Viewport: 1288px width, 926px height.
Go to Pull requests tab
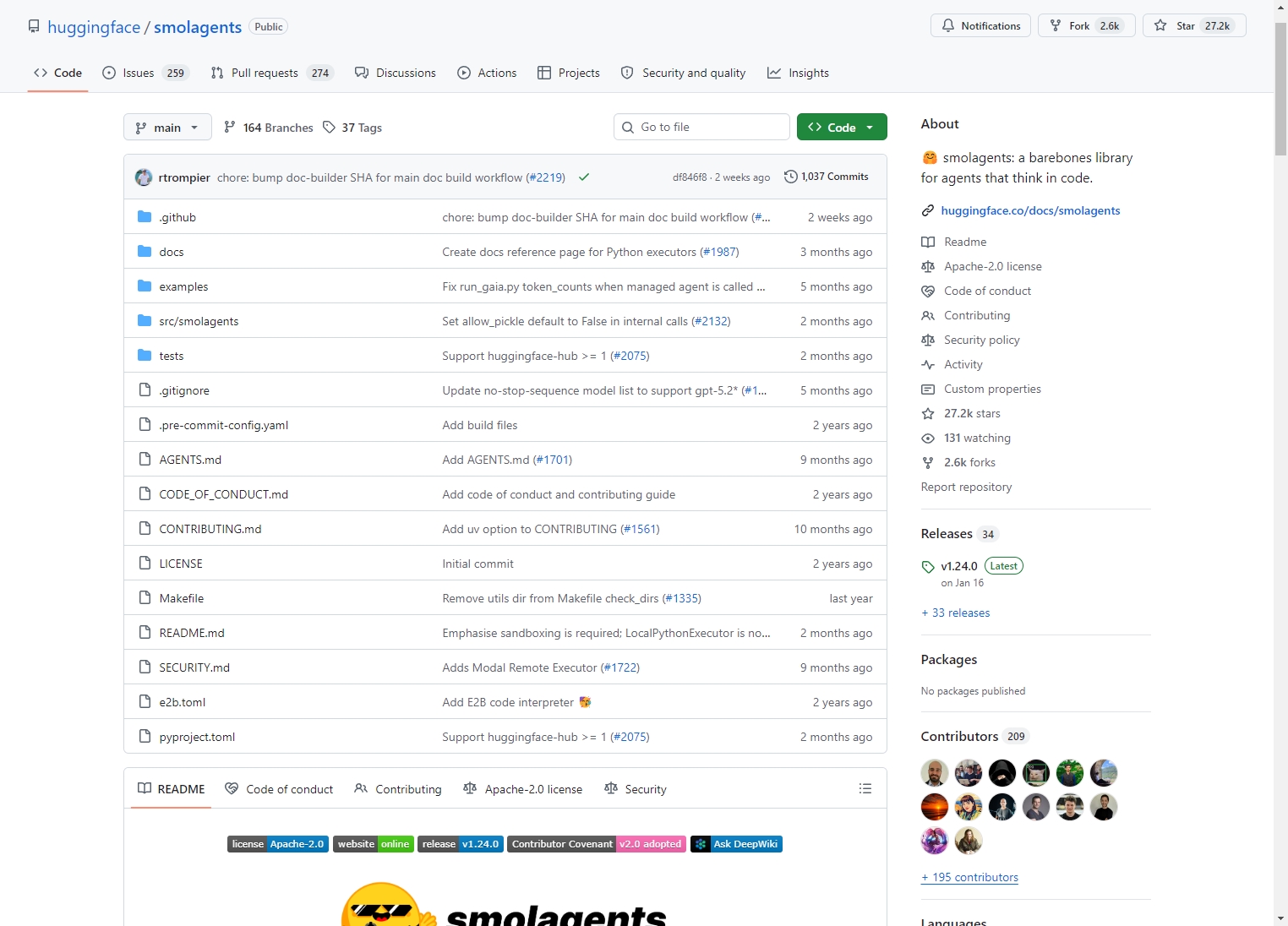pyautogui.click(x=271, y=73)
